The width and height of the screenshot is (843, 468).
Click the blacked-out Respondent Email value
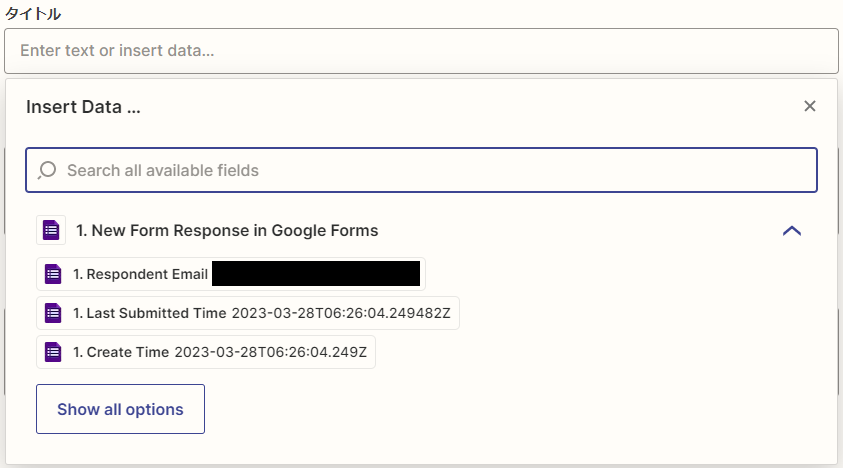click(316, 274)
